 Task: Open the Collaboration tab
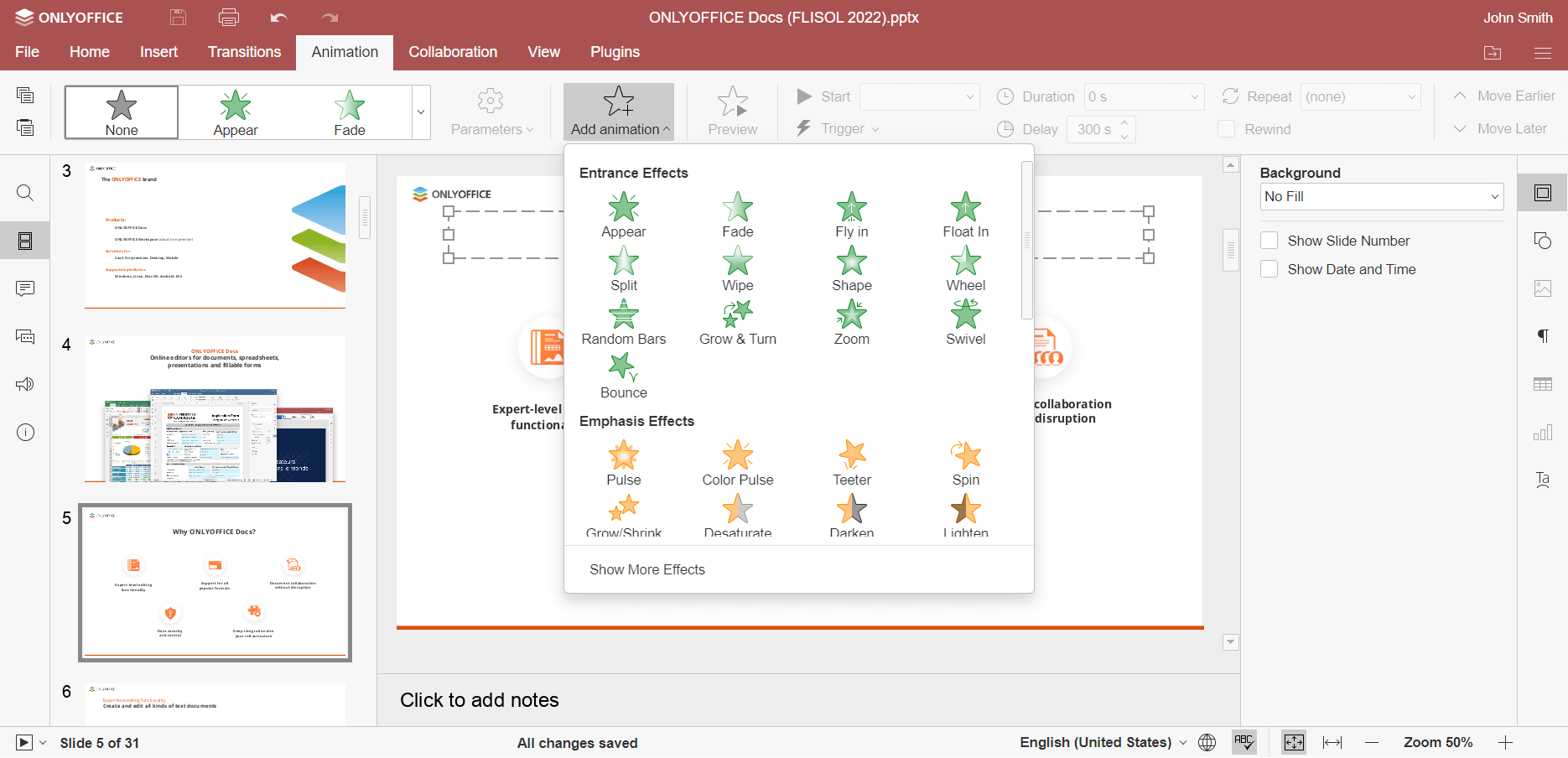point(453,52)
